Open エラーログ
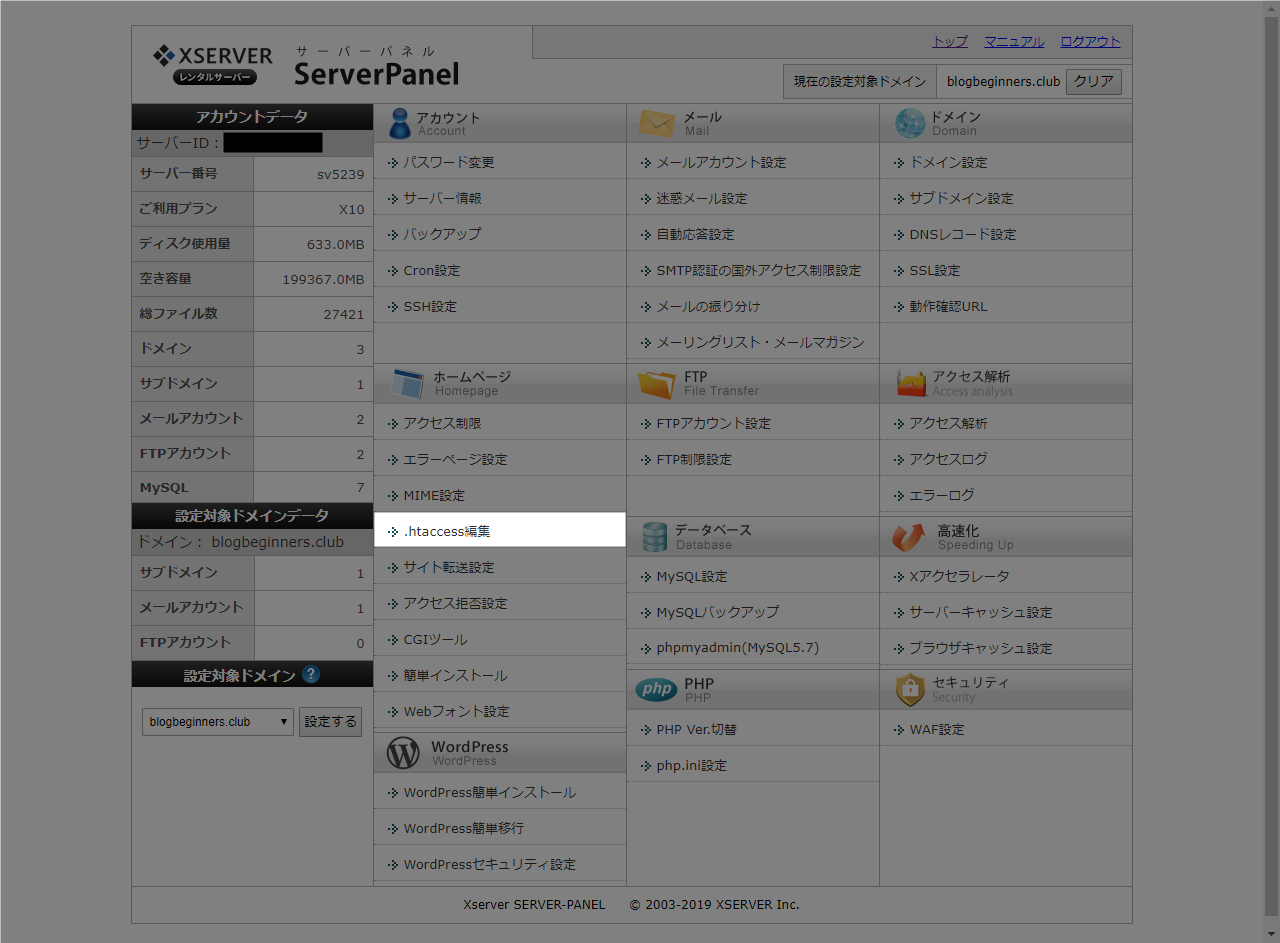Image resolution: width=1280 pixels, height=943 pixels. click(941, 495)
